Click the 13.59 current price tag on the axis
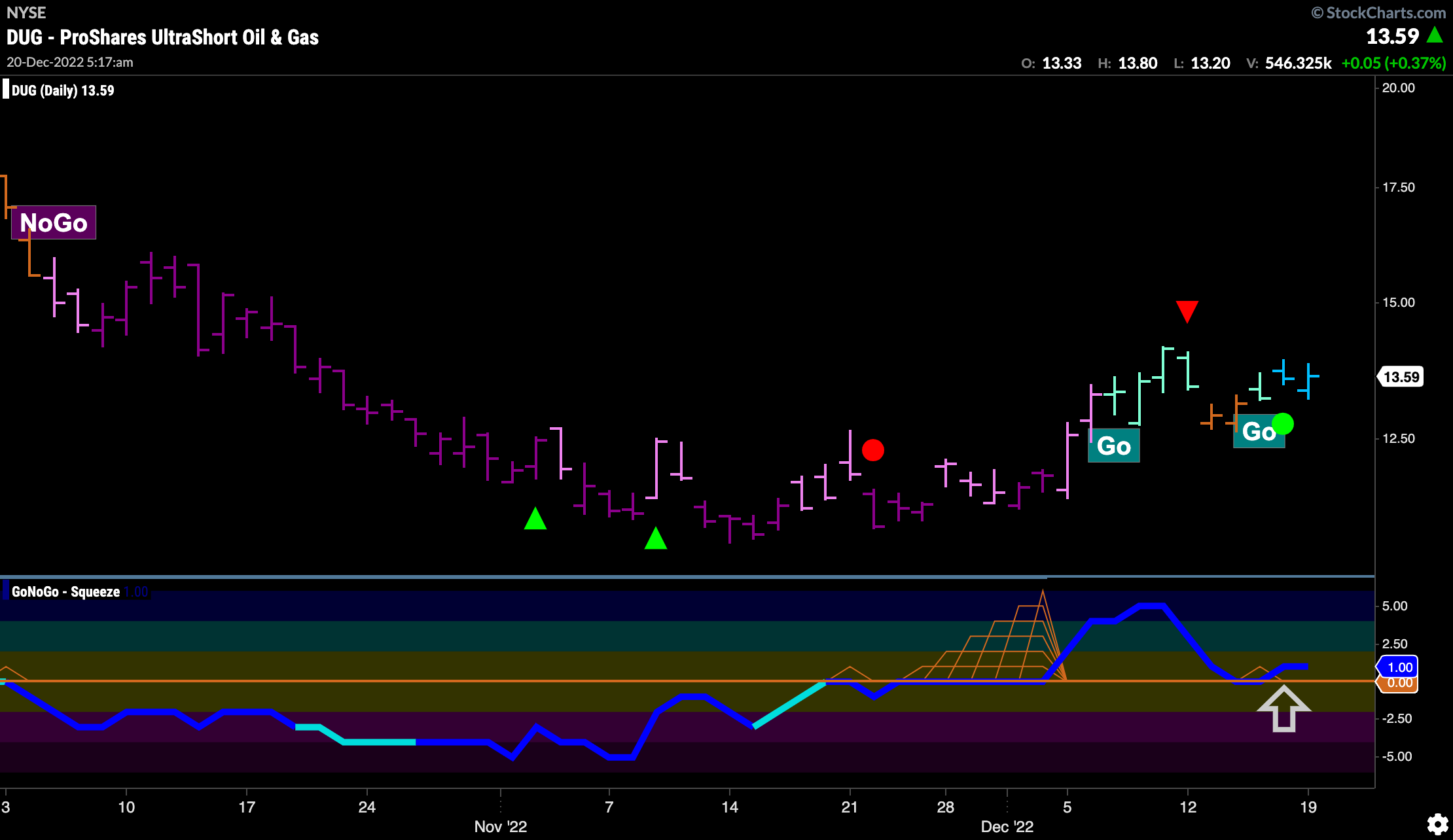Viewport: 1453px width, 840px height. pyautogui.click(x=1401, y=377)
